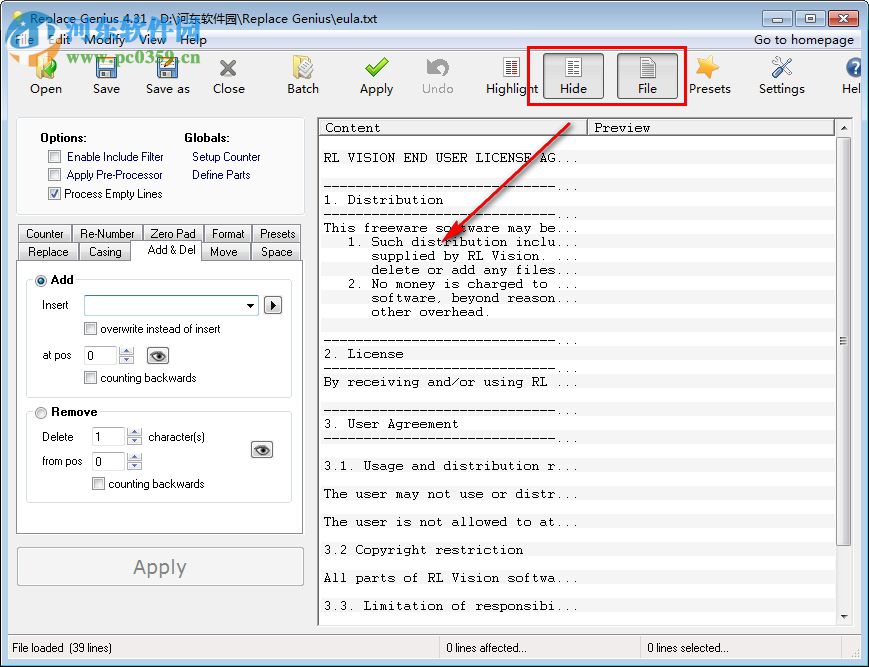Select the Remove radio button
Image resolution: width=869 pixels, height=667 pixels.
pyautogui.click(x=41, y=412)
